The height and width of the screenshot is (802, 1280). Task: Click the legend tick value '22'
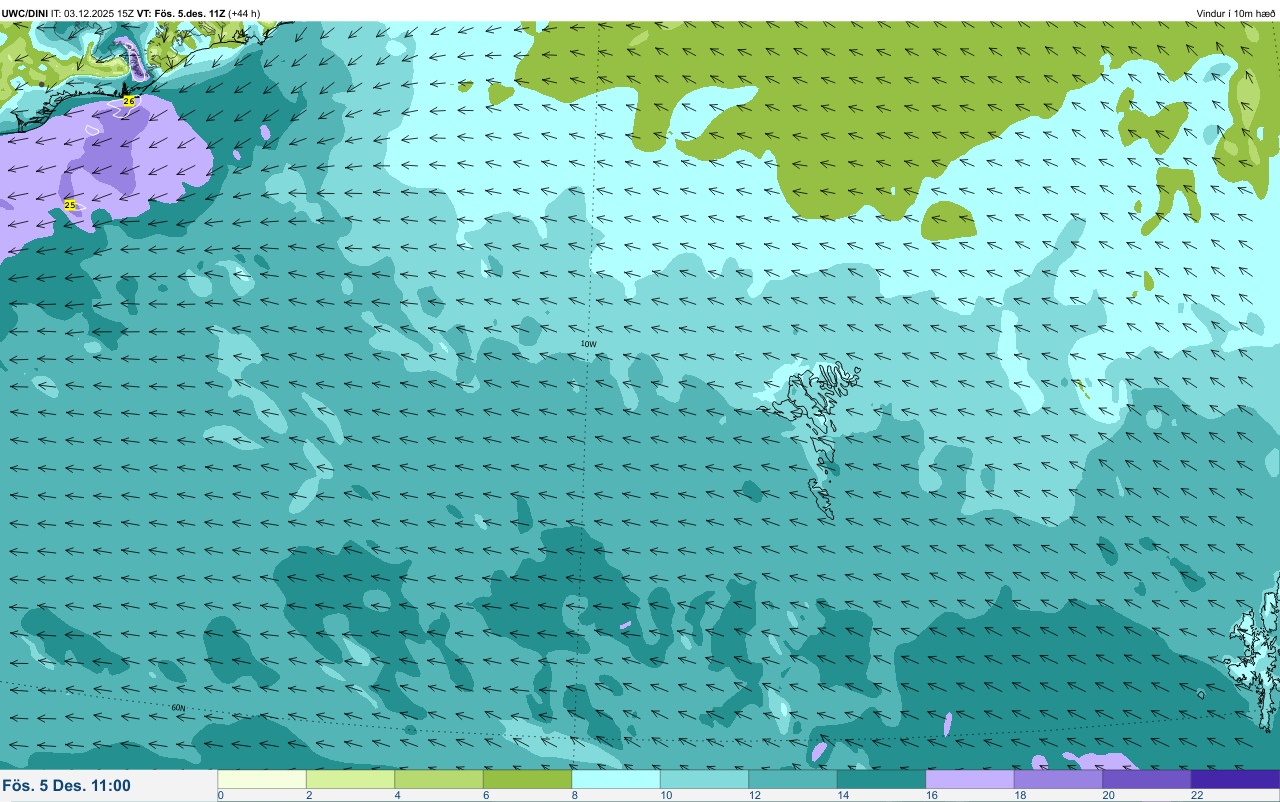point(1196,795)
